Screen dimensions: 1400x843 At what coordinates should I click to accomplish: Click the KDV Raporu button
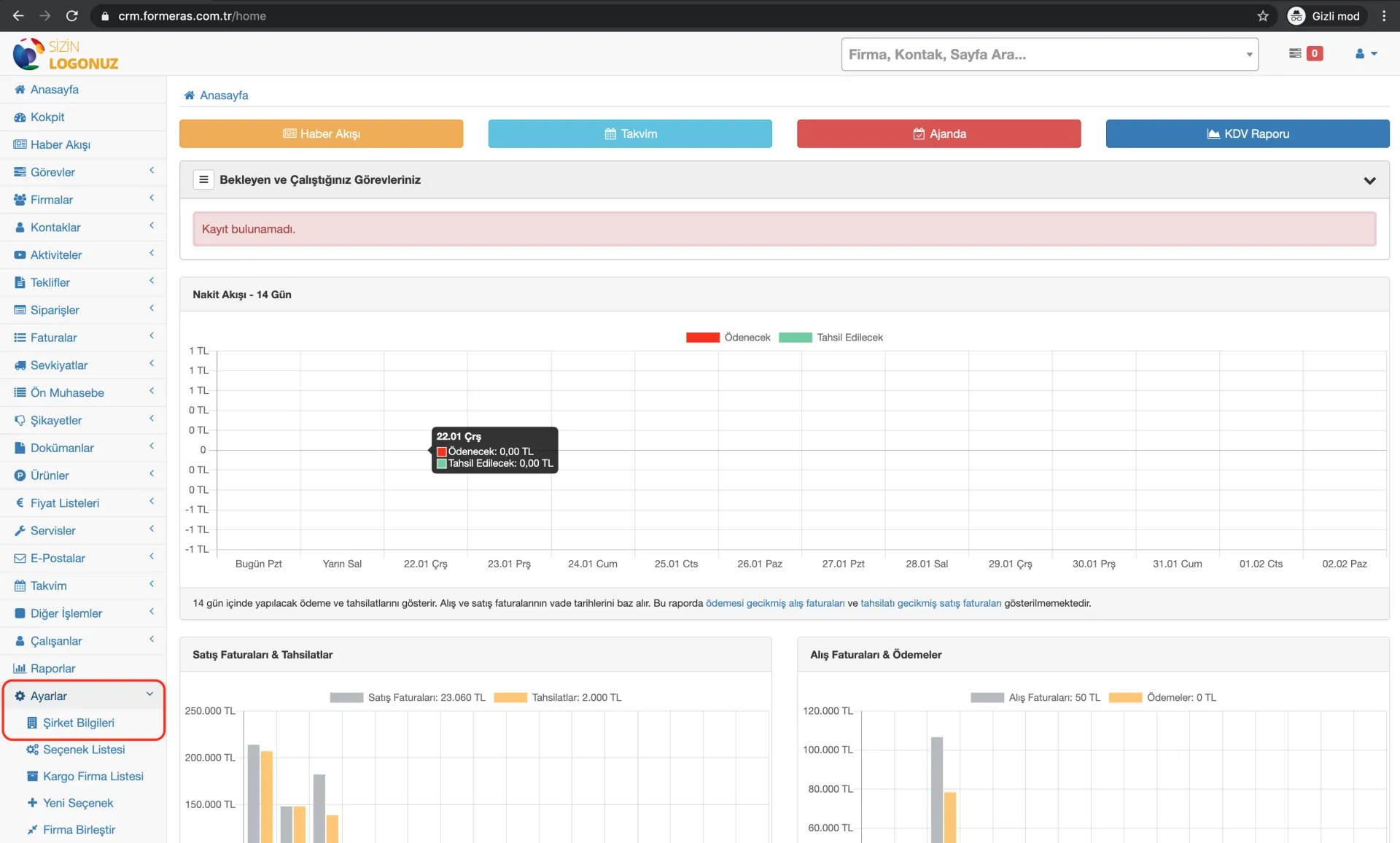[x=1248, y=133]
